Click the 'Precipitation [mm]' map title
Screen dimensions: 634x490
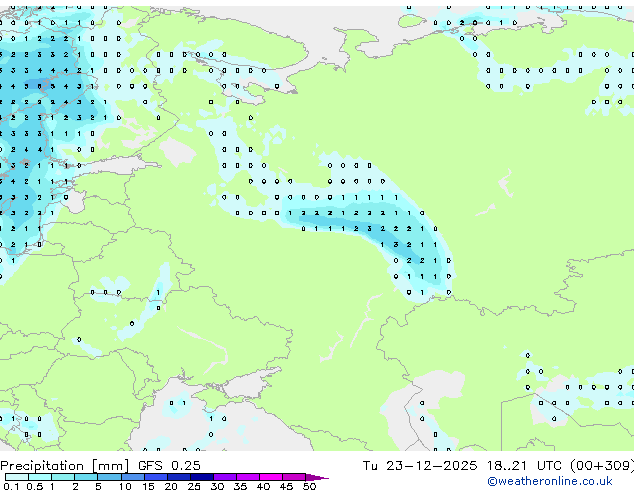point(64,466)
